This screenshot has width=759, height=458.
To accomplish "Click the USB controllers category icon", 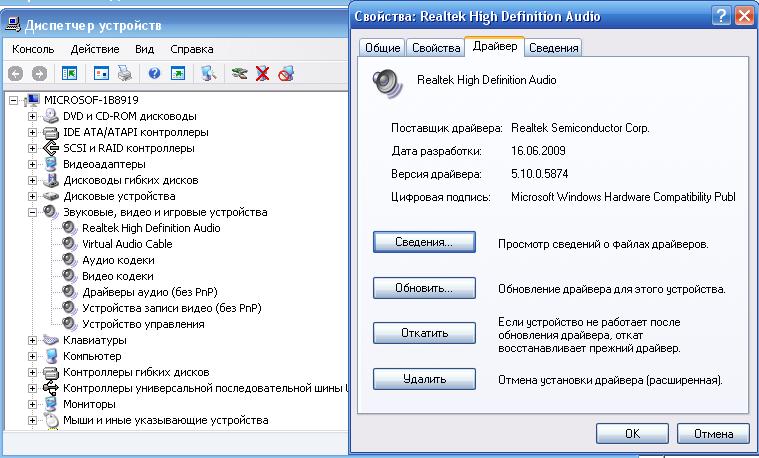I will [50, 388].
